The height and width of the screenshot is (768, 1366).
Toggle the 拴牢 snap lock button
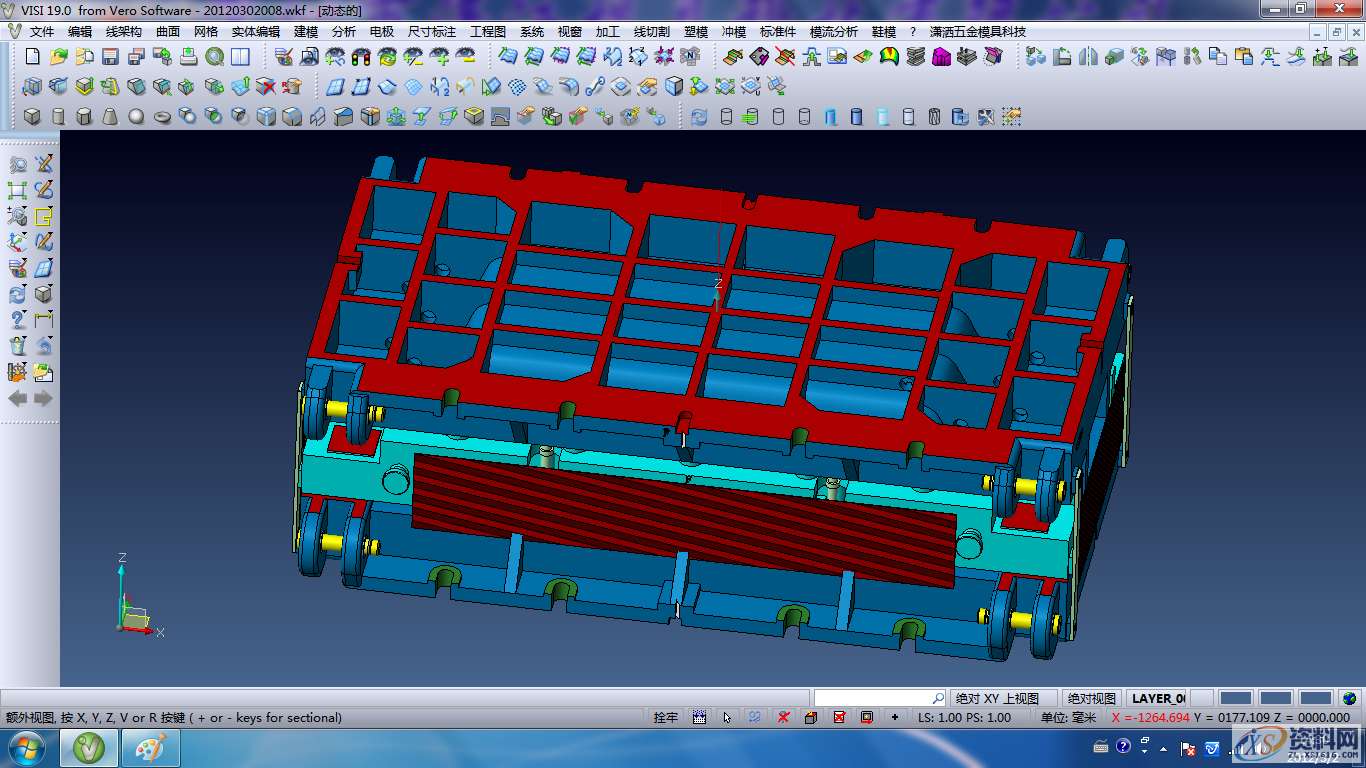665,717
